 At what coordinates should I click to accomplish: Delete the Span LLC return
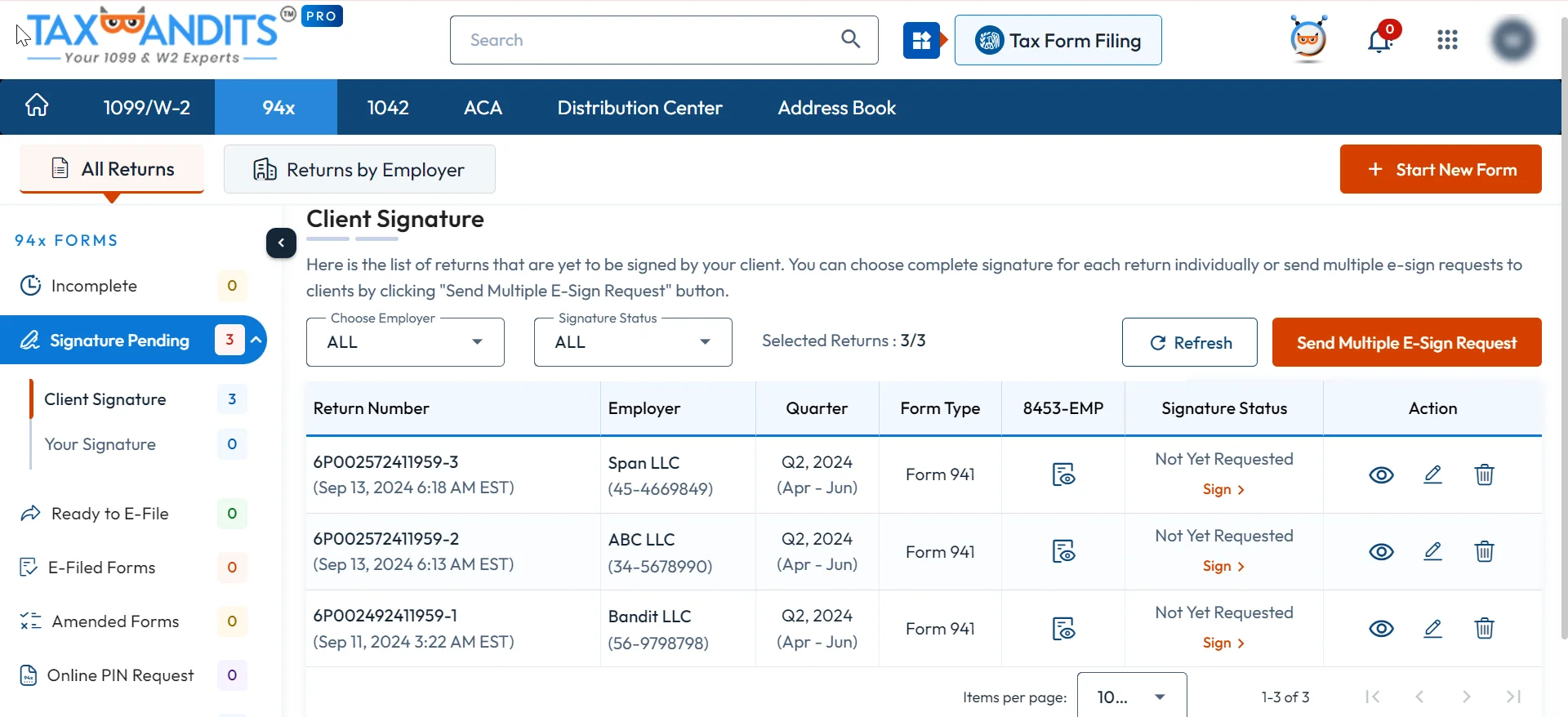(x=1484, y=474)
